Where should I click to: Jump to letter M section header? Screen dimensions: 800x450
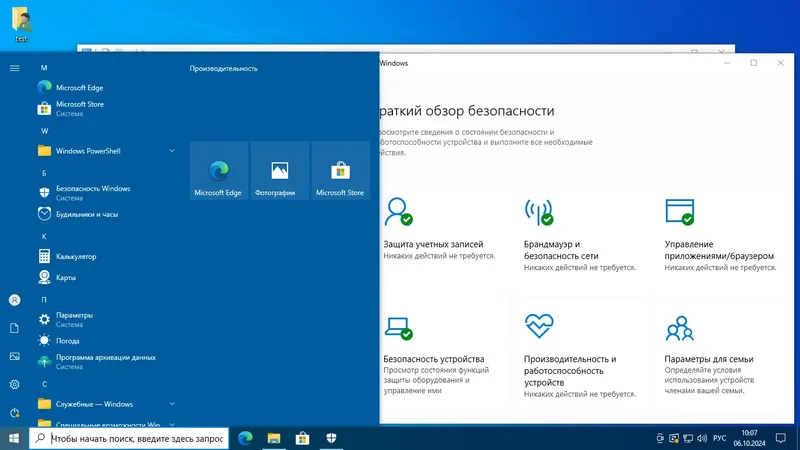pyautogui.click(x=44, y=68)
